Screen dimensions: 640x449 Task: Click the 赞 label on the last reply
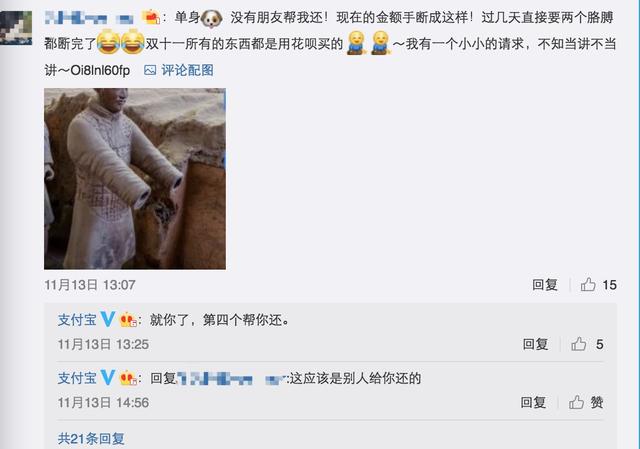point(597,402)
